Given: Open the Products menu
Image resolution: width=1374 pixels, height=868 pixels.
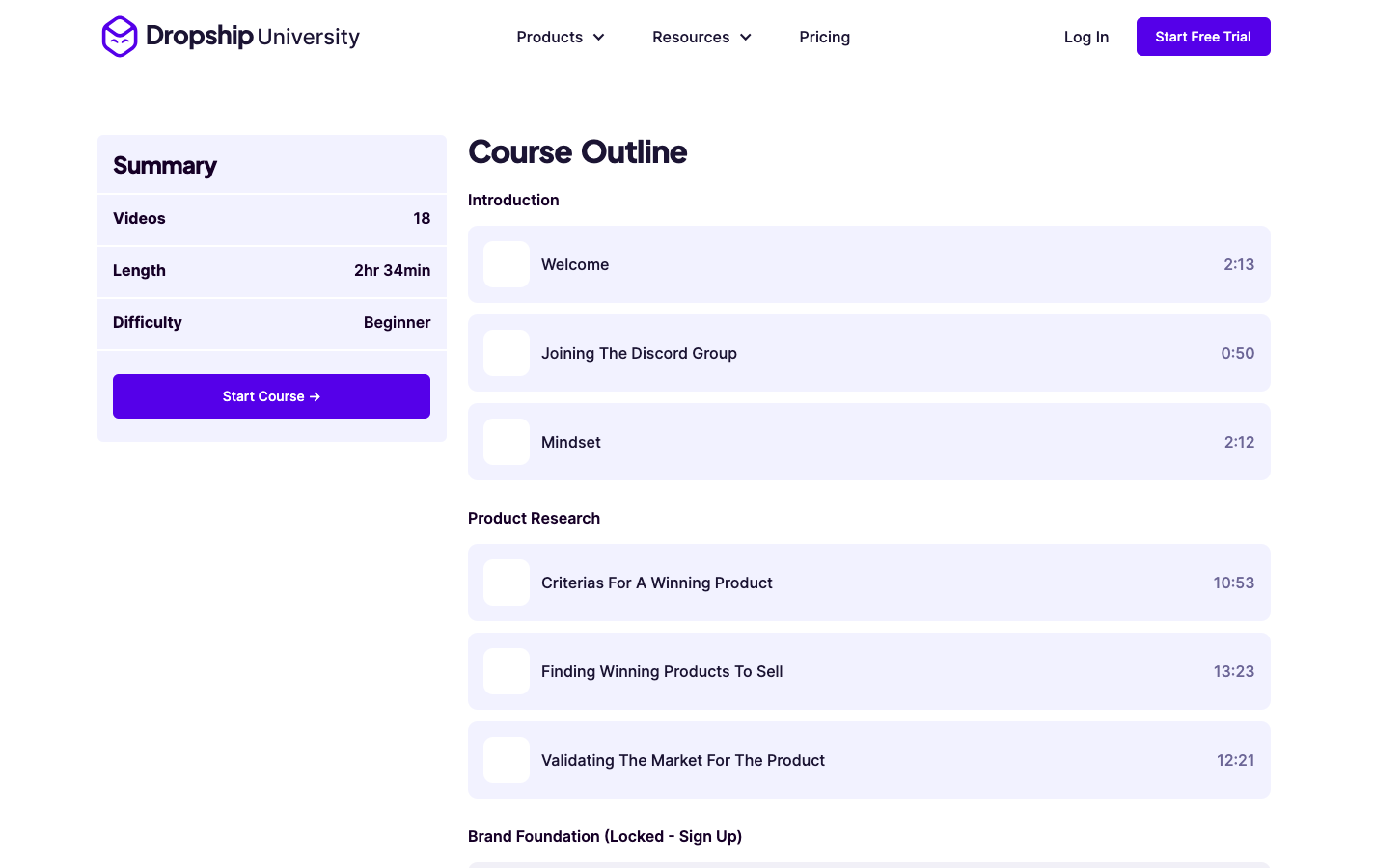Looking at the screenshot, I should tap(561, 37).
